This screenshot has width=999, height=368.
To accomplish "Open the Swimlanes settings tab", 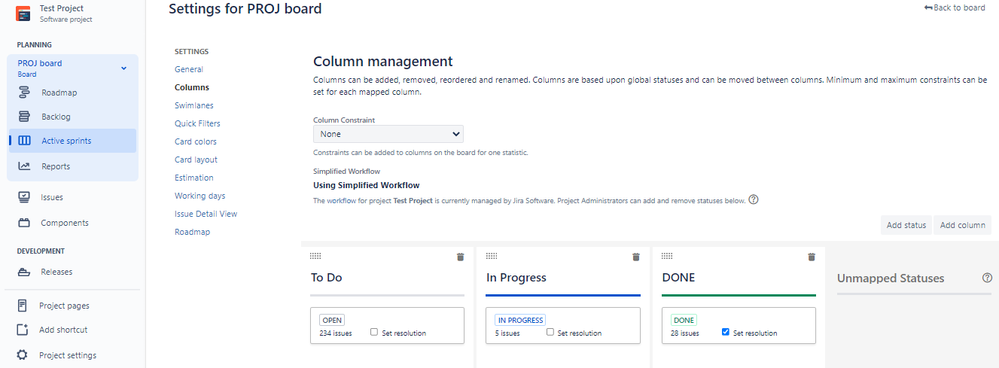I will click(x=194, y=105).
